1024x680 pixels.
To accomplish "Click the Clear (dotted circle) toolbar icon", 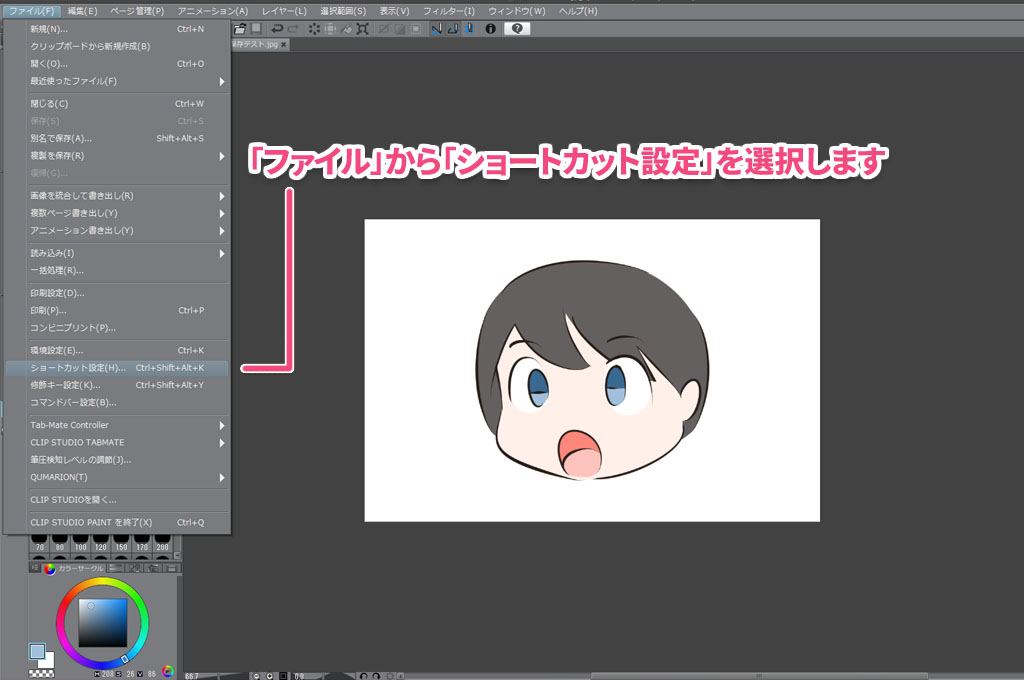I will click(x=314, y=29).
